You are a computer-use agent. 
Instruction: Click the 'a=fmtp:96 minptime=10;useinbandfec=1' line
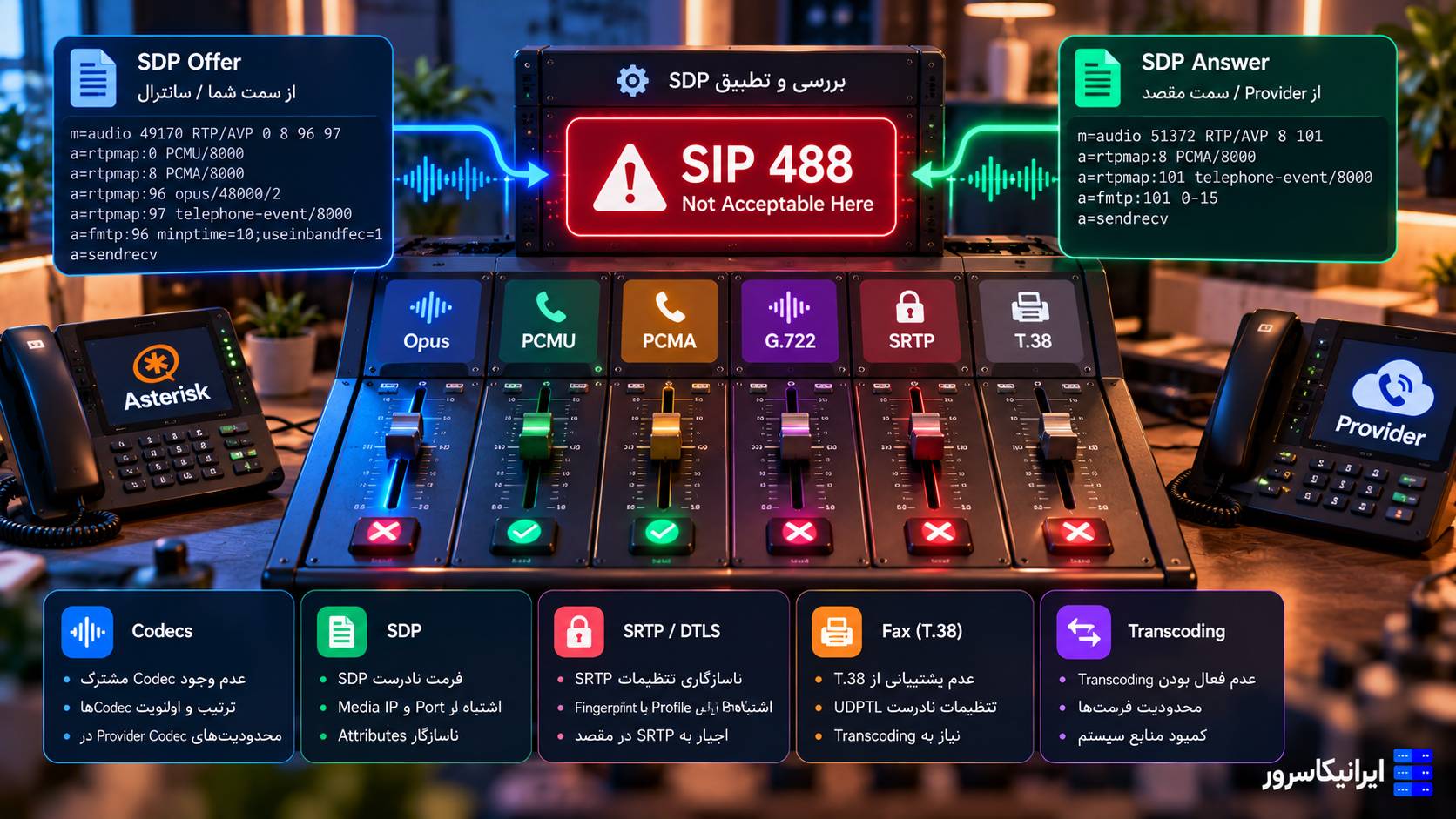226,234
